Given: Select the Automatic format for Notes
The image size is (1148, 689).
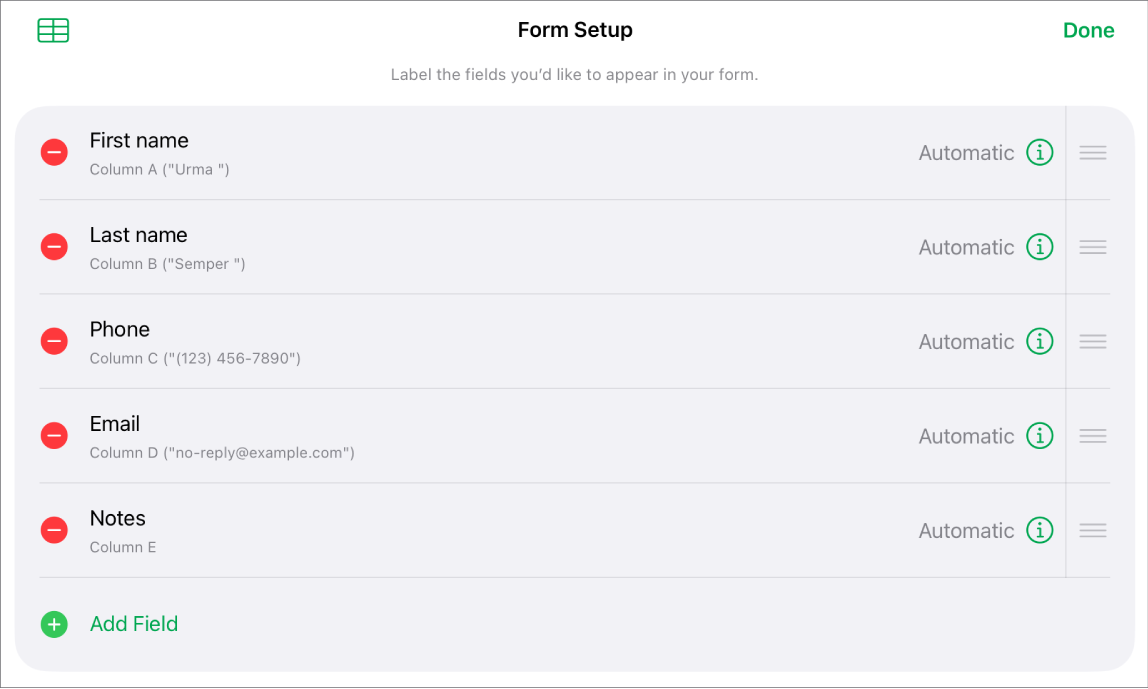Looking at the screenshot, I should [965, 530].
